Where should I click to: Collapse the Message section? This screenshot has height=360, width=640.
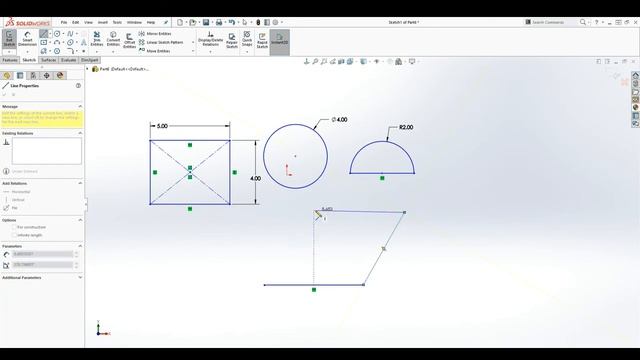point(80,107)
